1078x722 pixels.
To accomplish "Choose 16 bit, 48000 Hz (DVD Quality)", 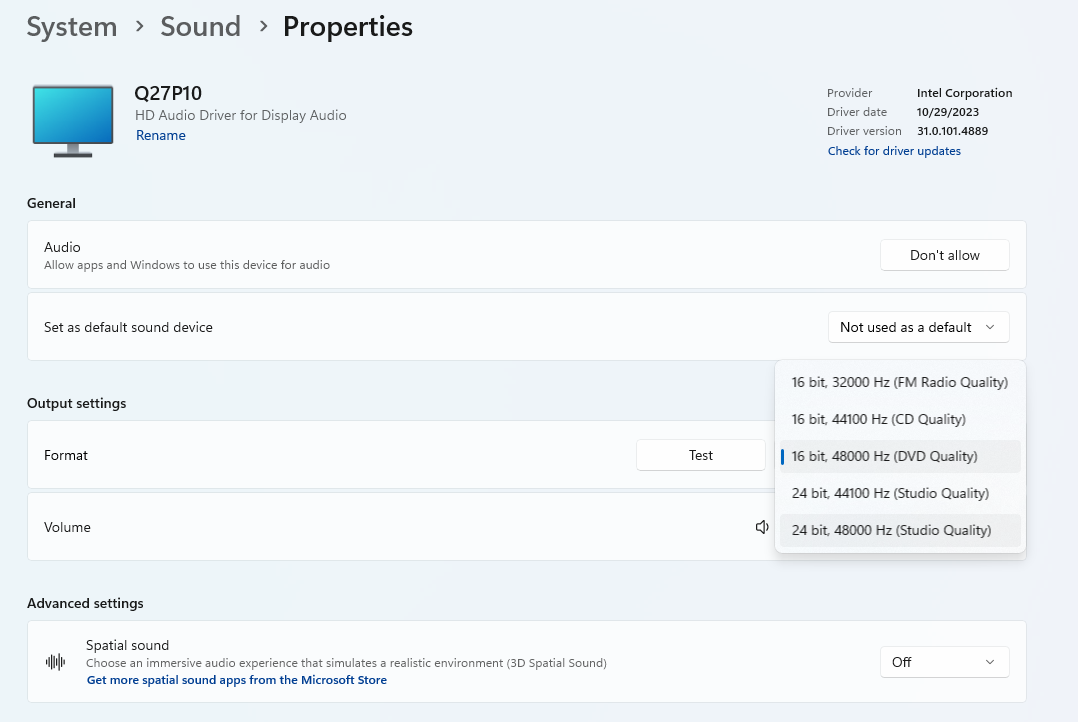I will [900, 457].
